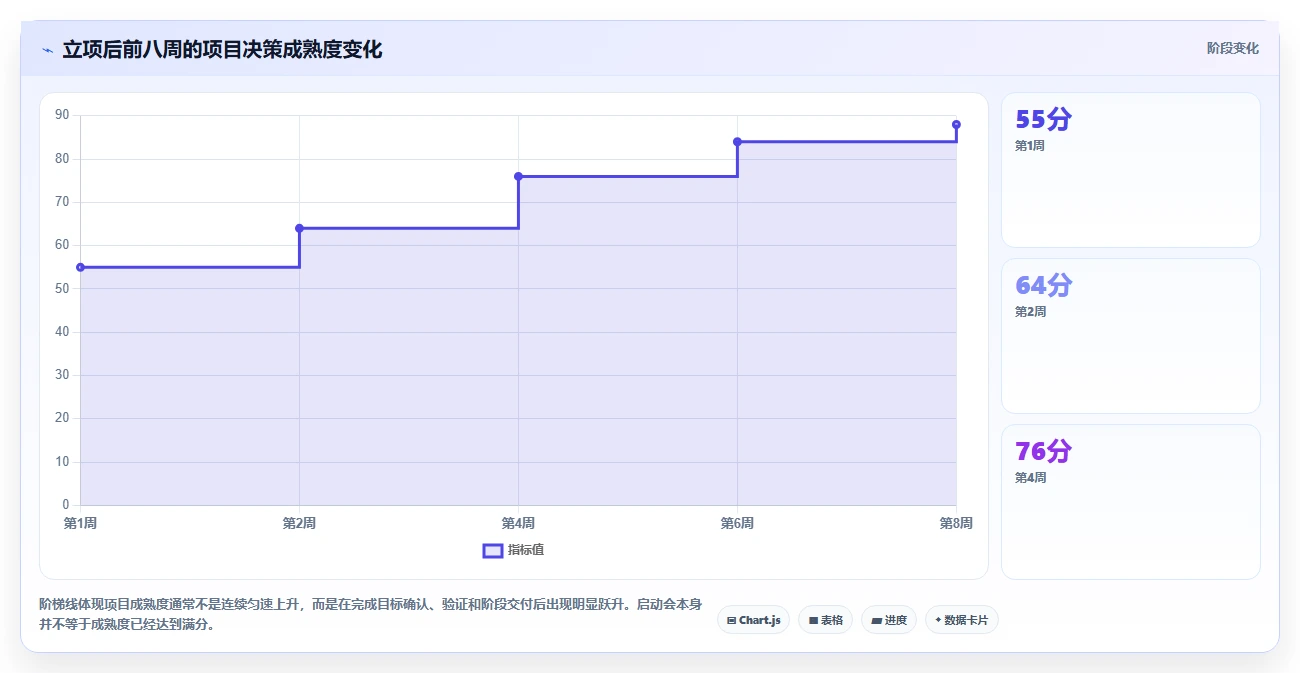
Task: Open the 55分 第1周 data card
Action: (1130, 170)
